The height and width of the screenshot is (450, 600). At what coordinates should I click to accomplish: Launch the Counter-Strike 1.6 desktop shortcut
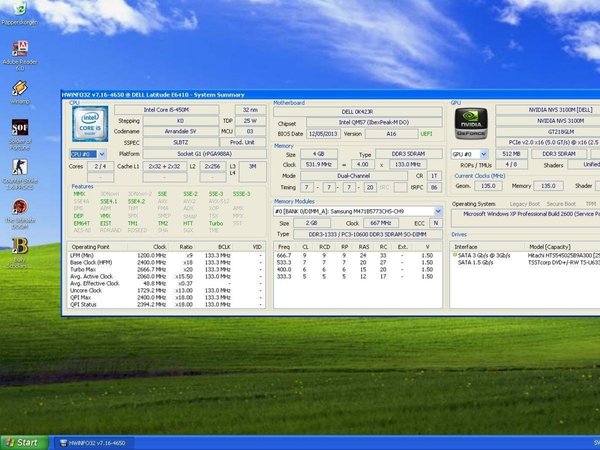(20, 174)
